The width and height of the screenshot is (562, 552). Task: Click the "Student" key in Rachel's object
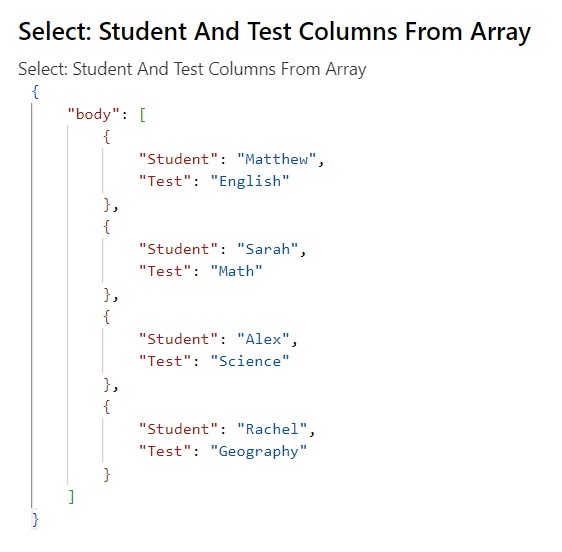178,429
